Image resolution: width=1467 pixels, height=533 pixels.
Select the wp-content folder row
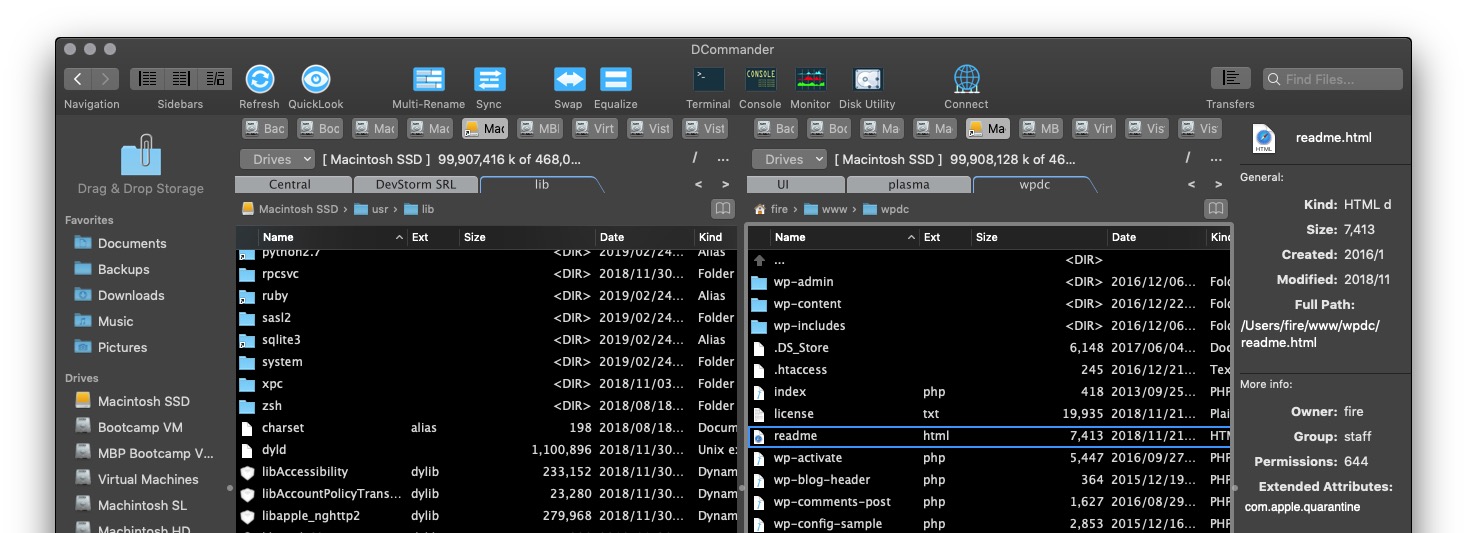tap(989, 304)
